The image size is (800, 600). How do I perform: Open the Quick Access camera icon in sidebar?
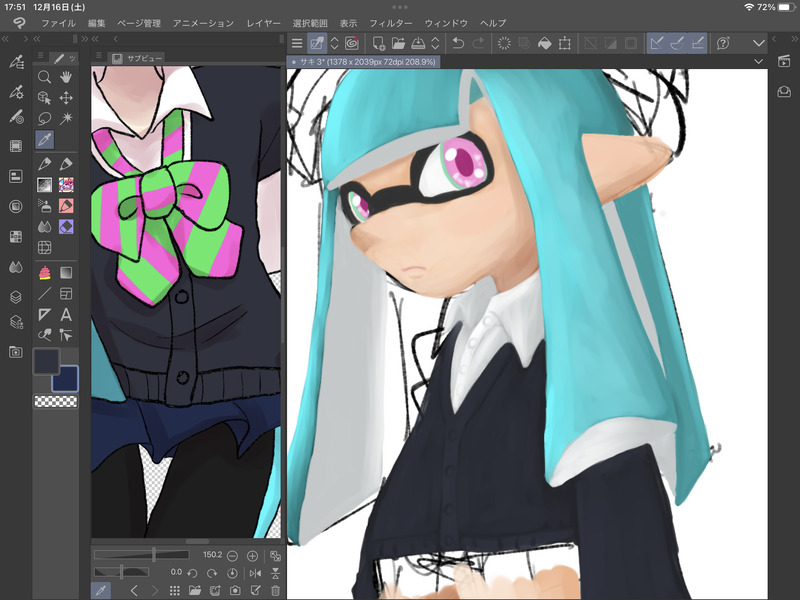coord(16,352)
